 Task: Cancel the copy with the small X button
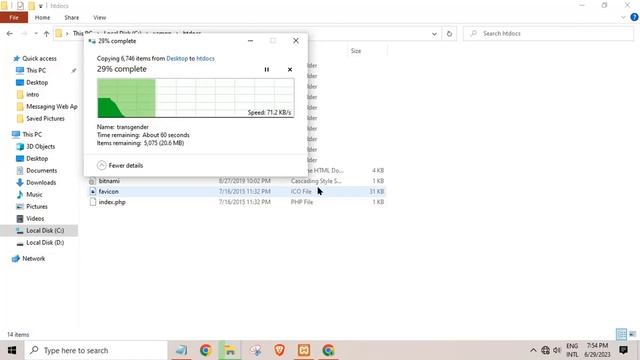[290, 70]
